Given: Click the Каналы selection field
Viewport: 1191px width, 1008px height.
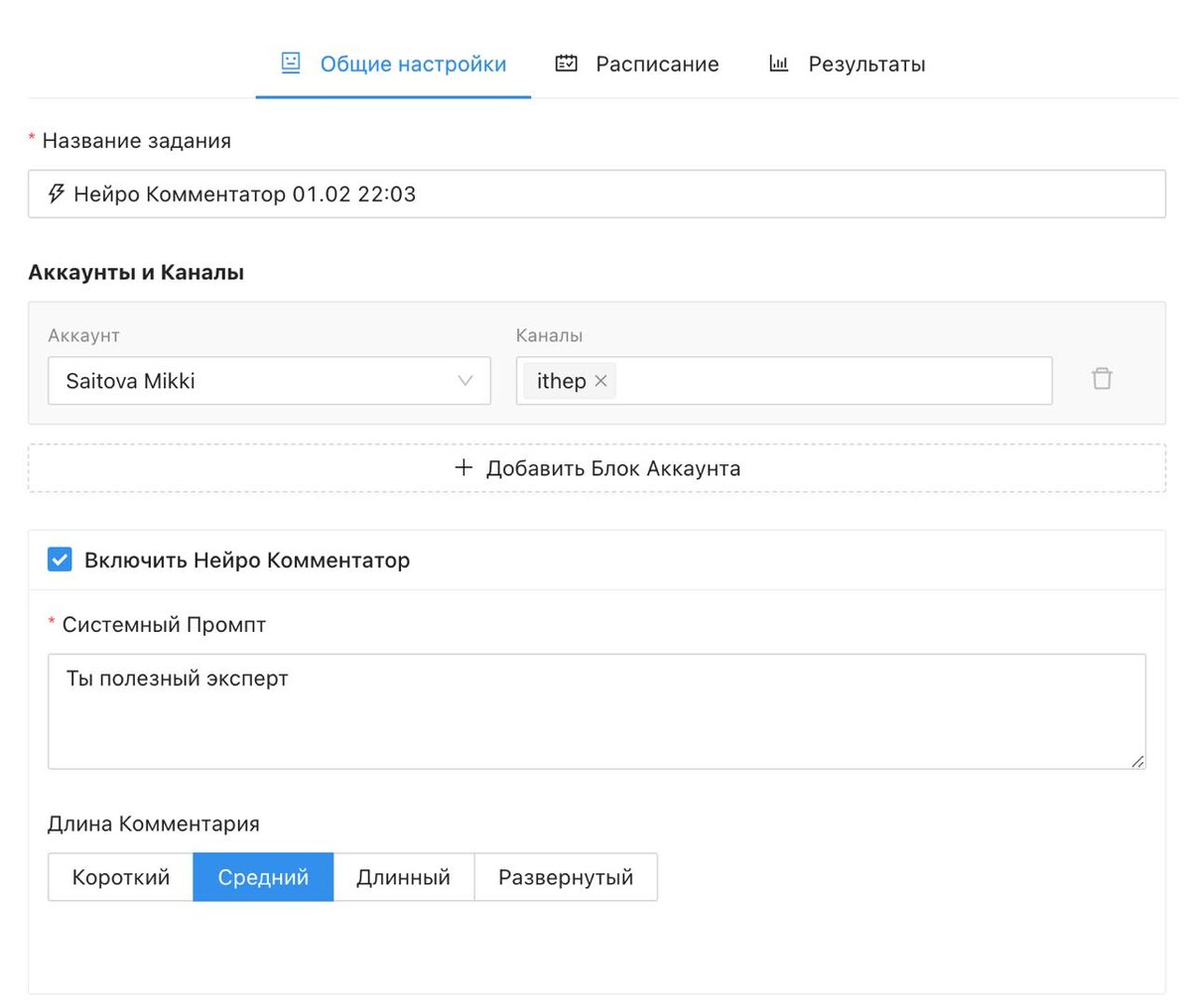Looking at the screenshot, I should tap(784, 381).
